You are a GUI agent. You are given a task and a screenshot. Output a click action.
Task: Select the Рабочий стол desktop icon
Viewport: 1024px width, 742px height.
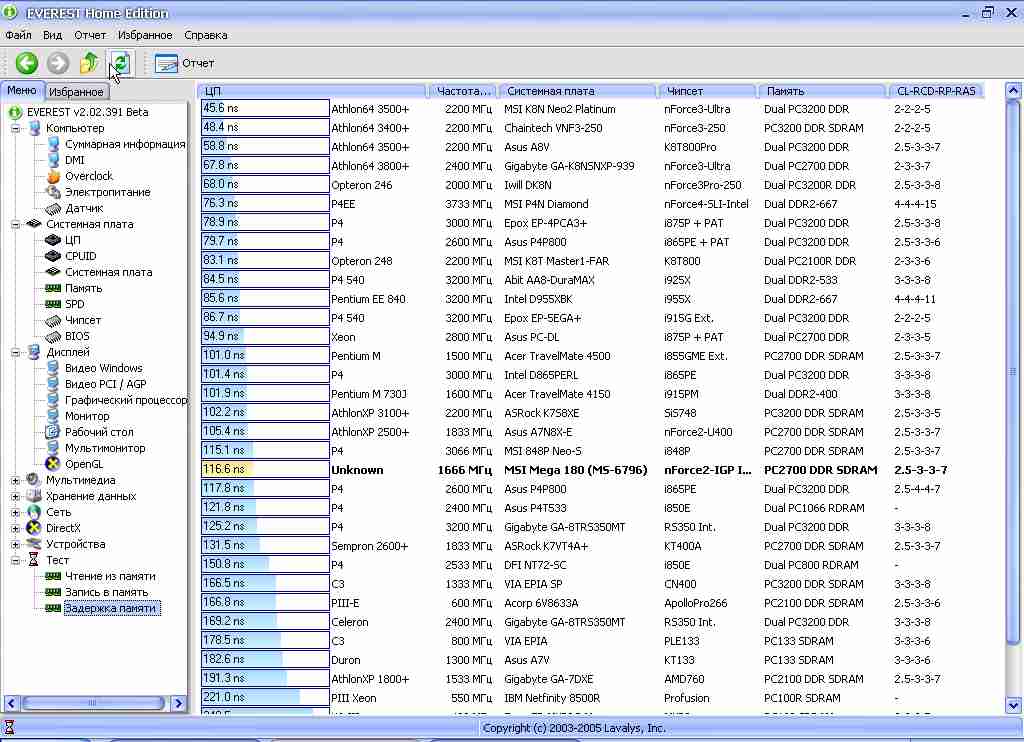[53, 432]
